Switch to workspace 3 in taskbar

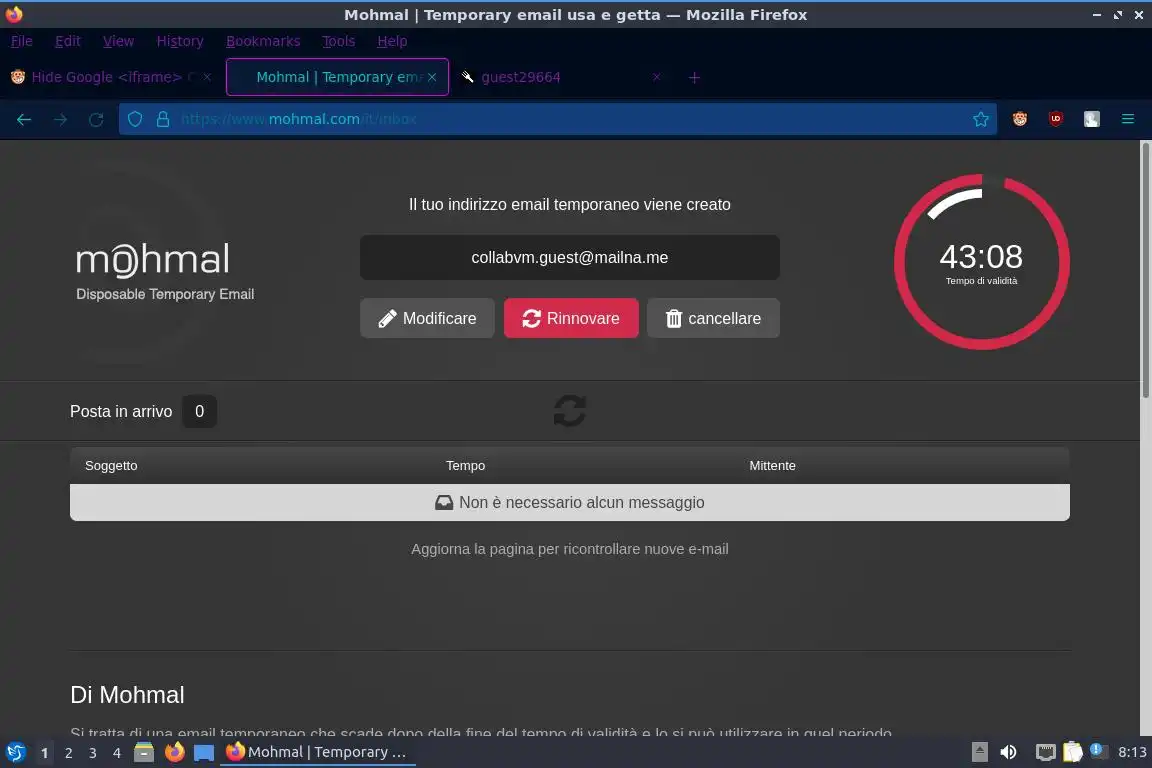[x=93, y=753]
